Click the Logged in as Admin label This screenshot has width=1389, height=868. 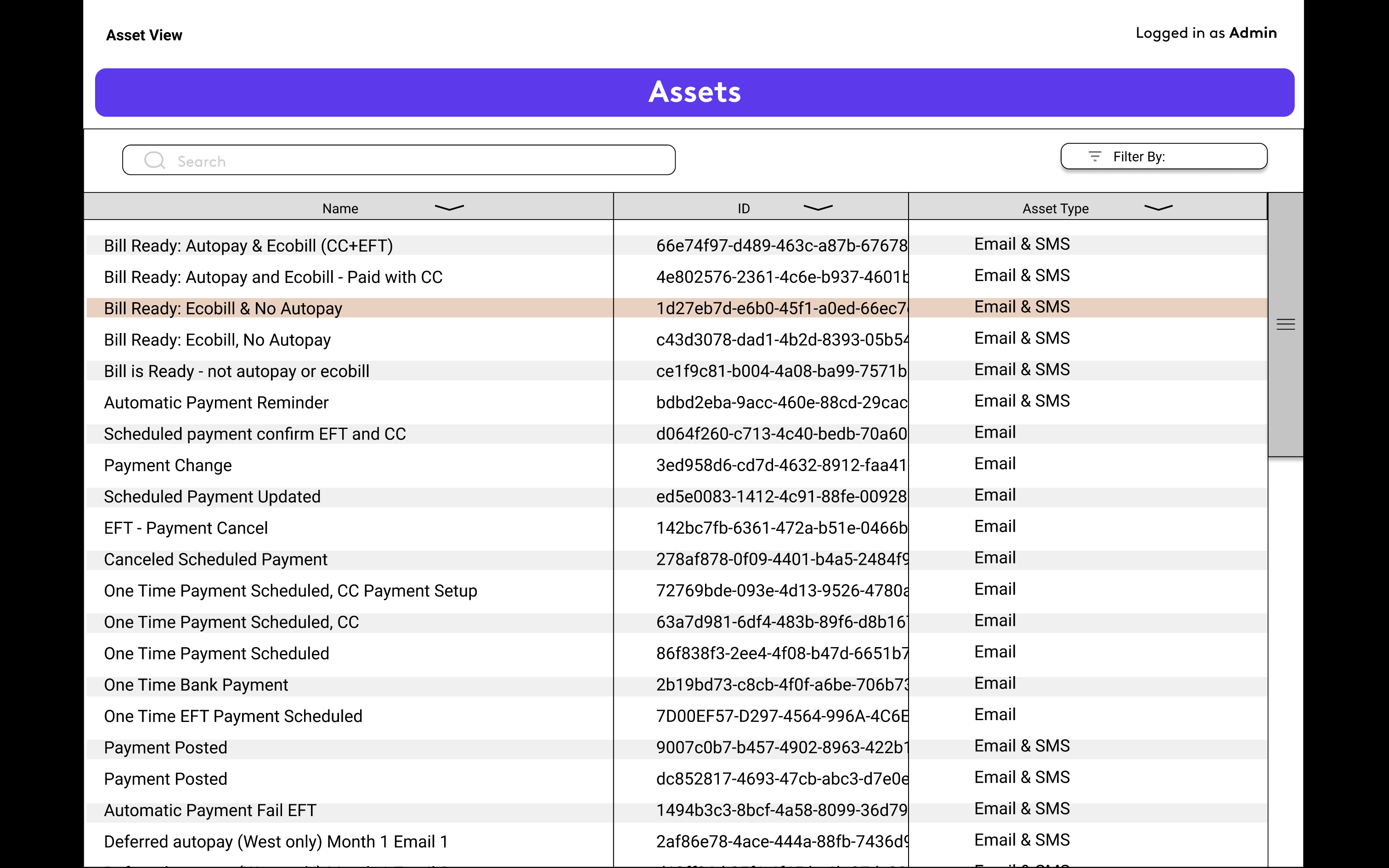(x=1206, y=33)
